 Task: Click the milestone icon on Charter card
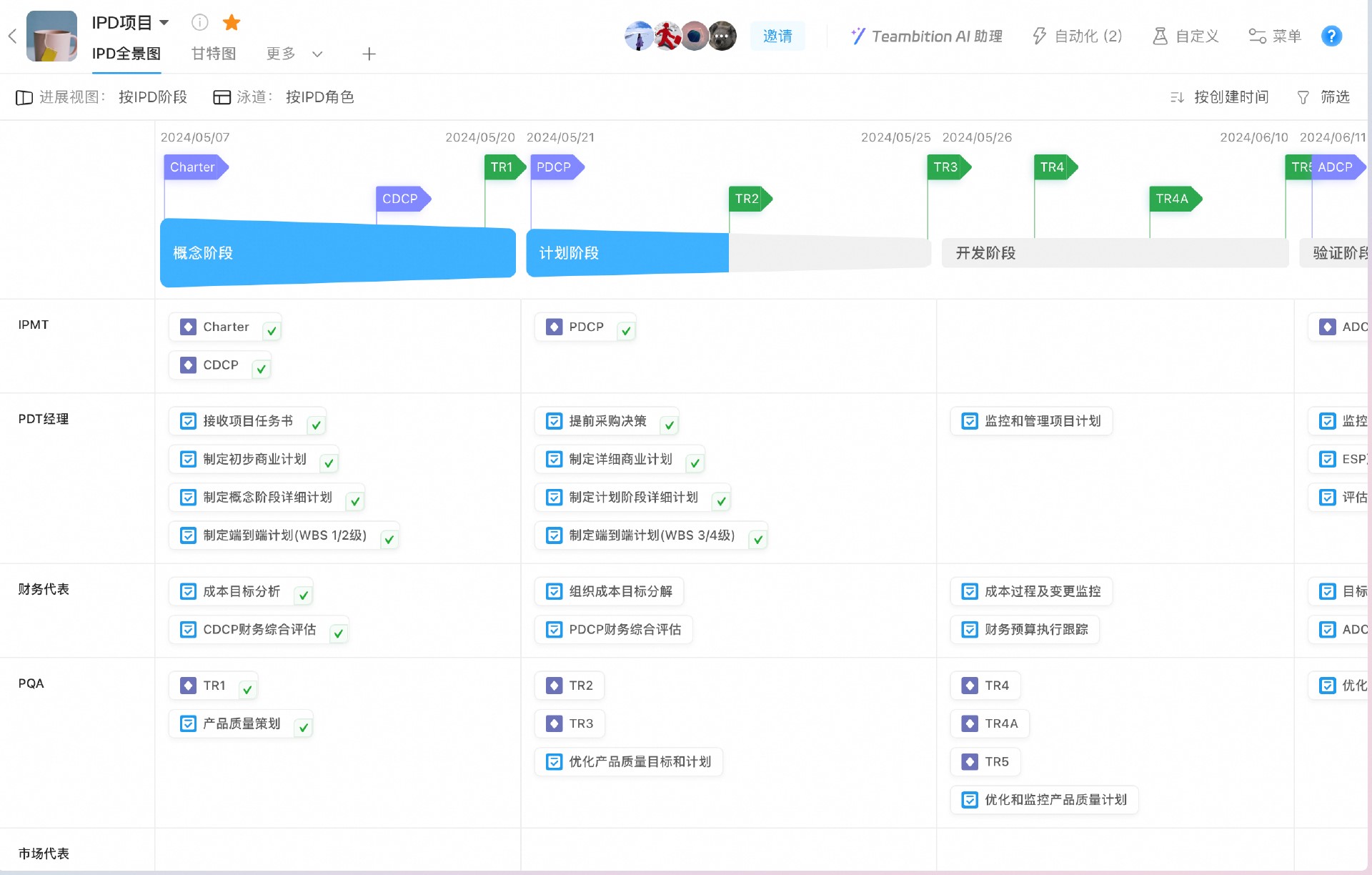click(188, 327)
